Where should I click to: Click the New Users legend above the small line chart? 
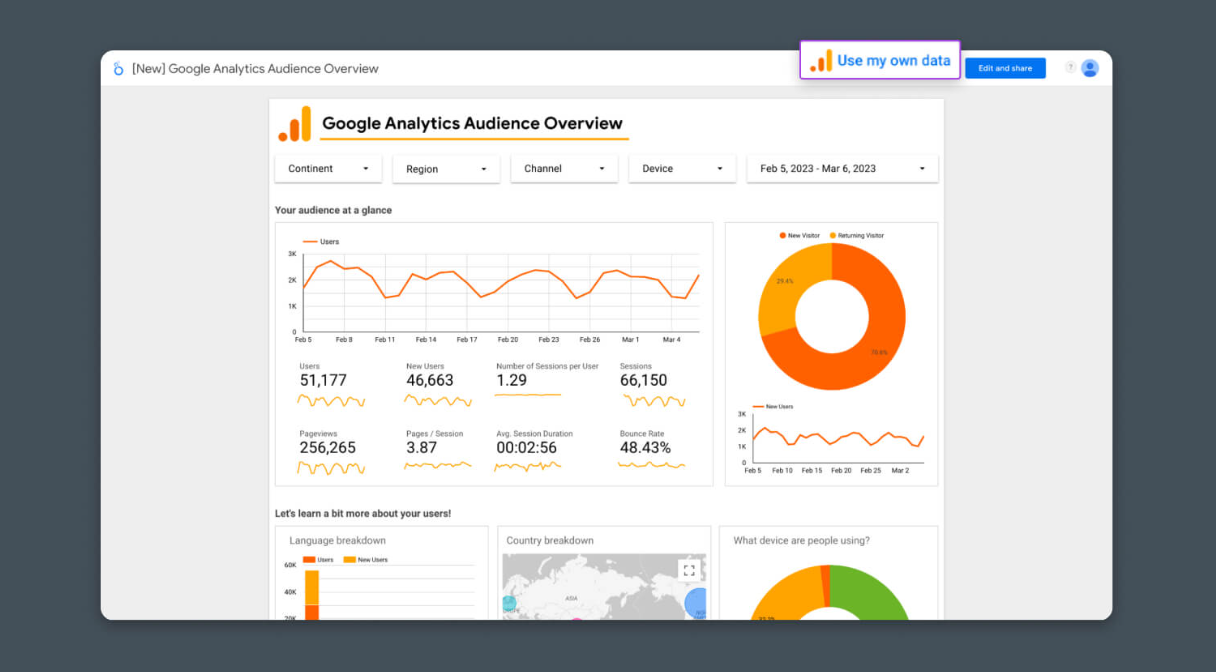click(x=771, y=407)
